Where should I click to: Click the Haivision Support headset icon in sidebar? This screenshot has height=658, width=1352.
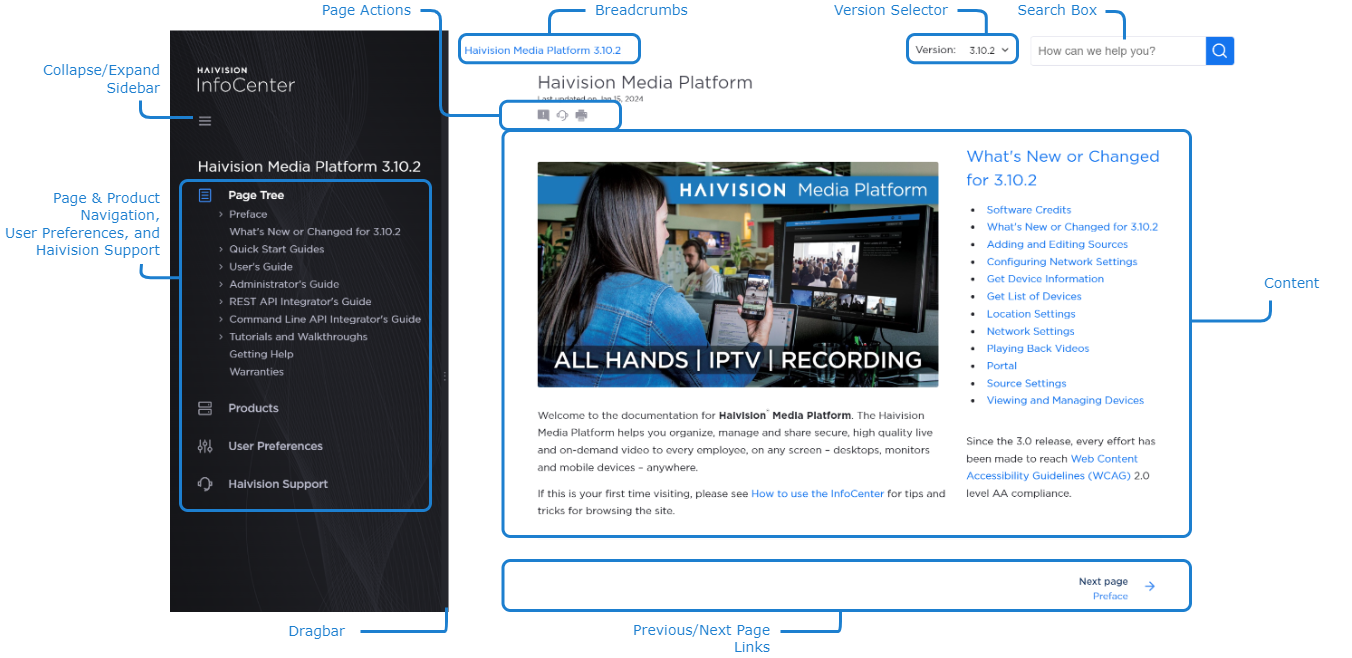point(205,484)
